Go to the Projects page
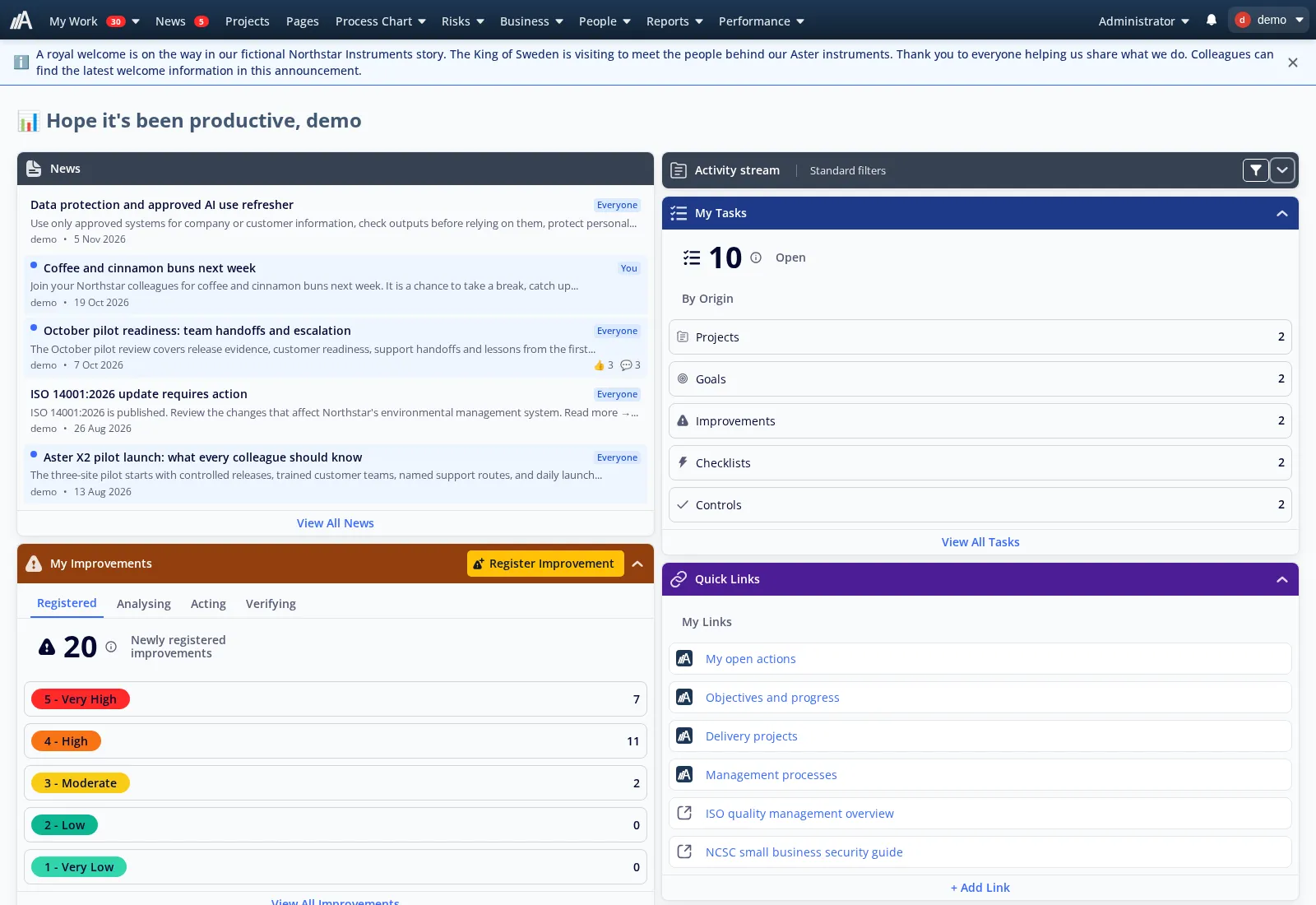1316x905 pixels. coord(248,21)
